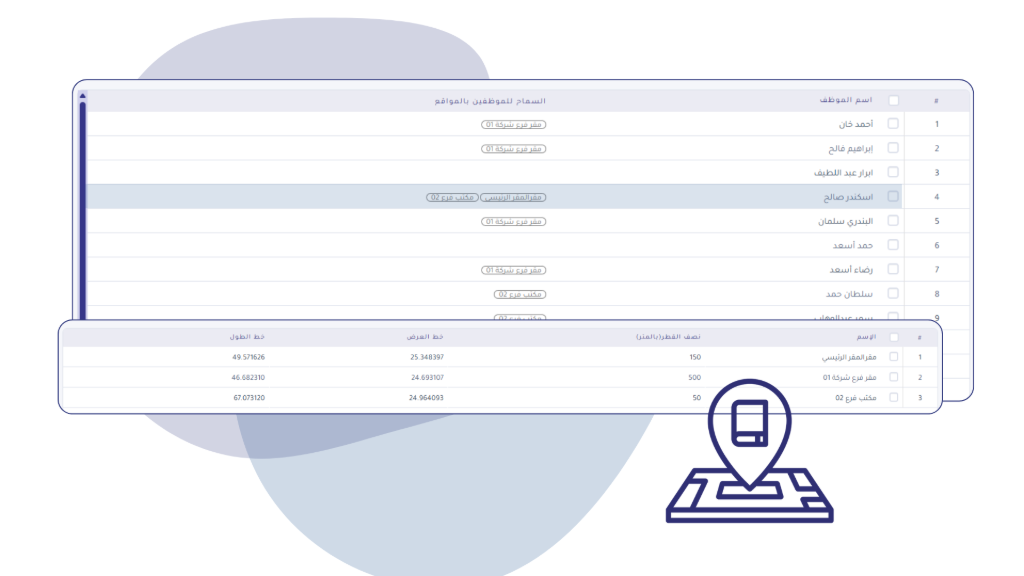Click مقر فرع شركة 01 tag for أحمد خان

513,125
